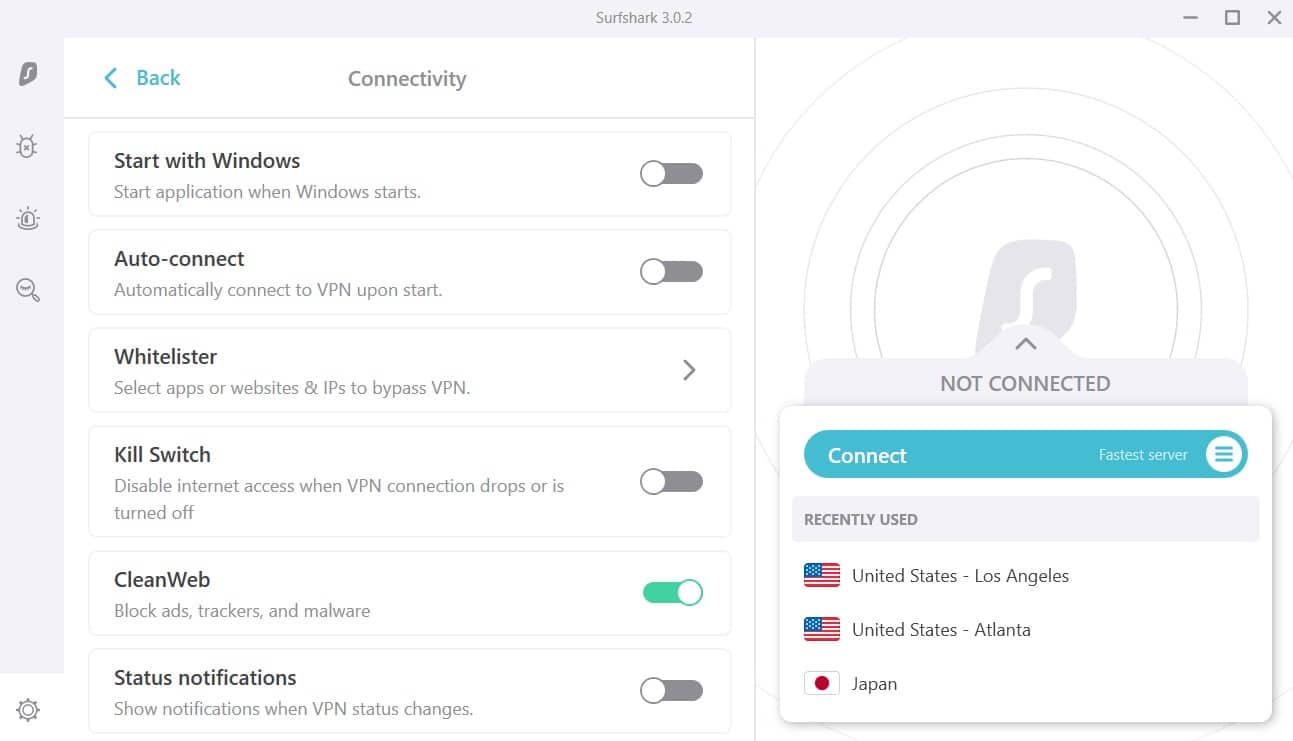
Task: Open the search magnifier icon in sidebar
Action: pyautogui.click(x=28, y=290)
